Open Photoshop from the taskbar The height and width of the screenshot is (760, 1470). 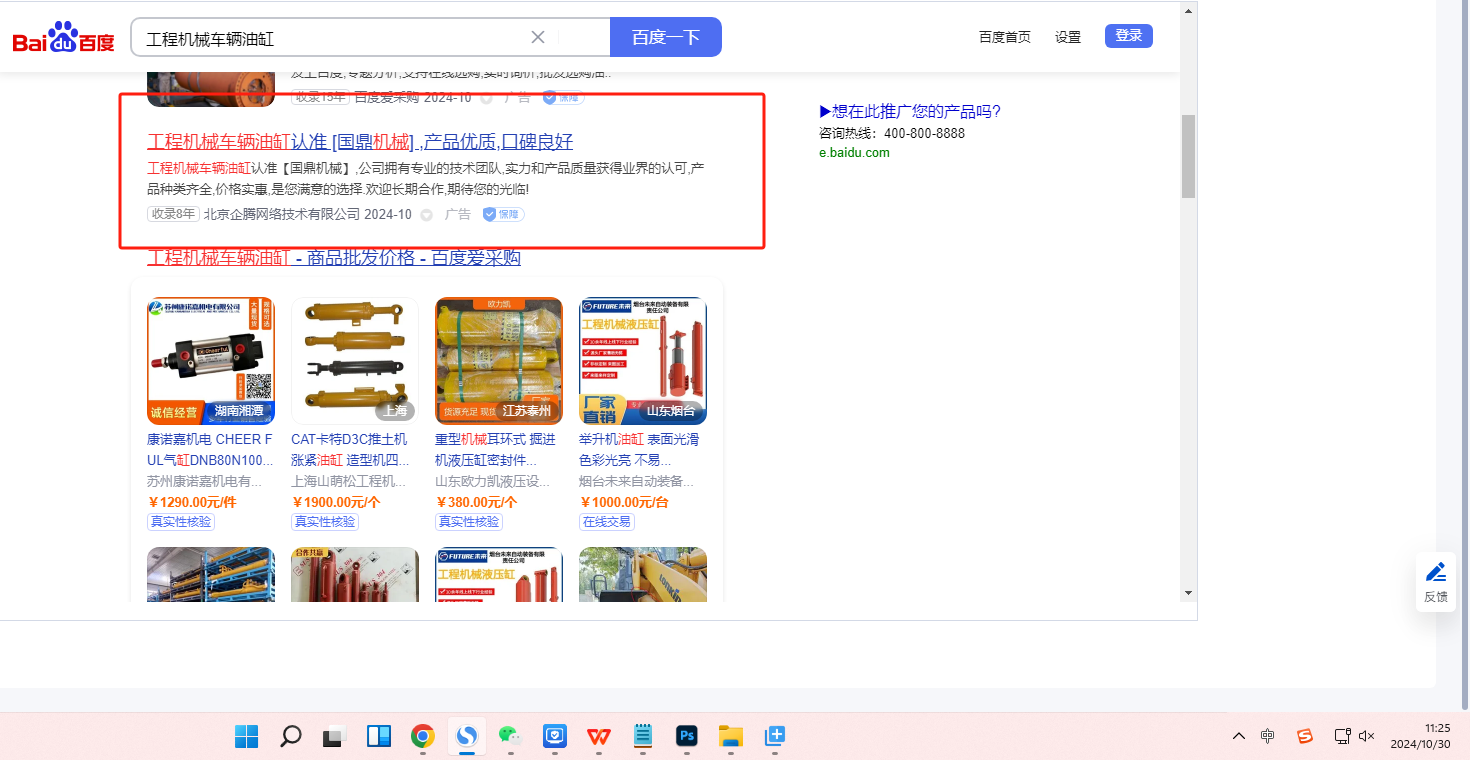coord(686,737)
